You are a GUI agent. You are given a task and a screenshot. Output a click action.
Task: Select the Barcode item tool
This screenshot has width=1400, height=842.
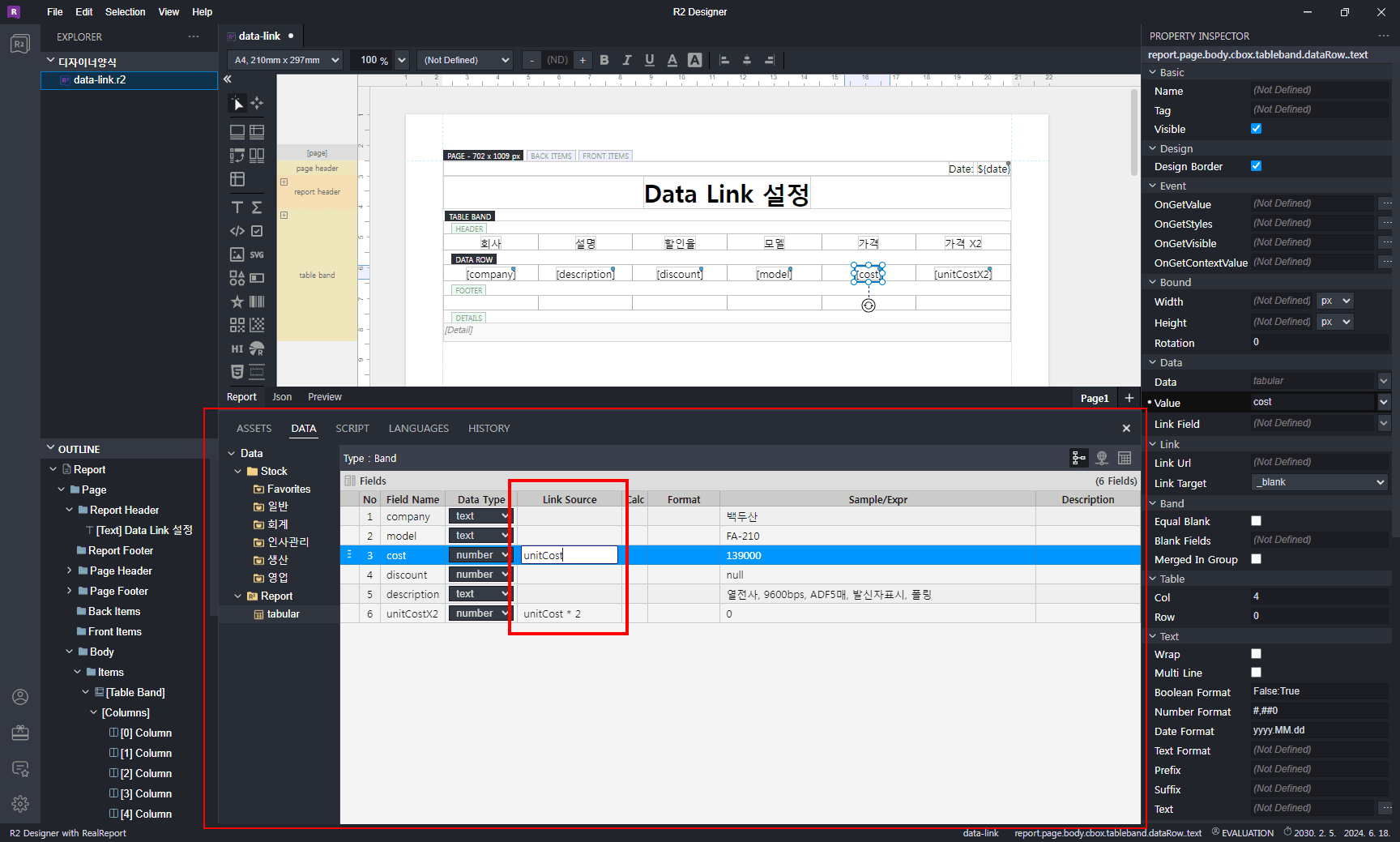pos(257,301)
